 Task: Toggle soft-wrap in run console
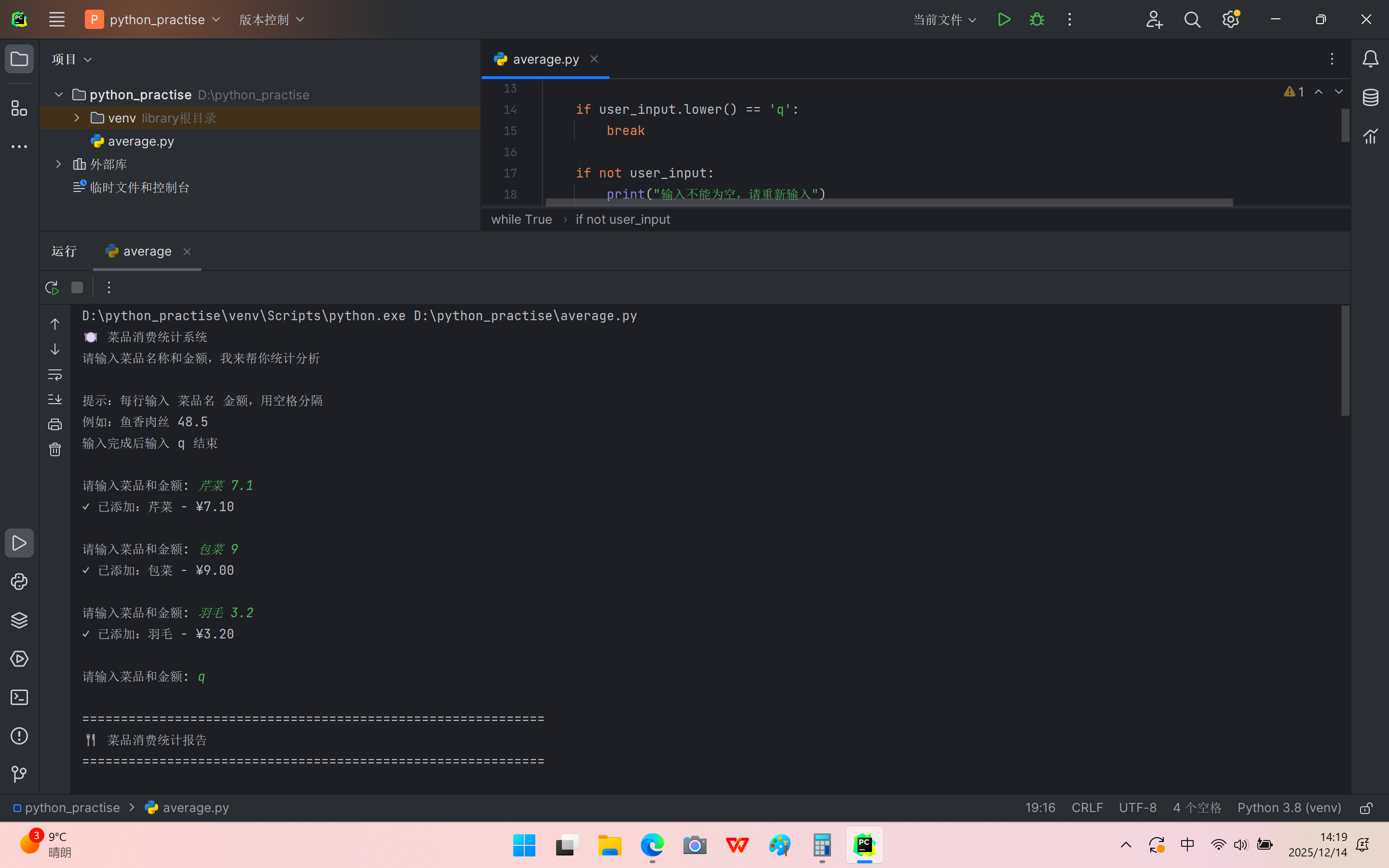[54, 374]
